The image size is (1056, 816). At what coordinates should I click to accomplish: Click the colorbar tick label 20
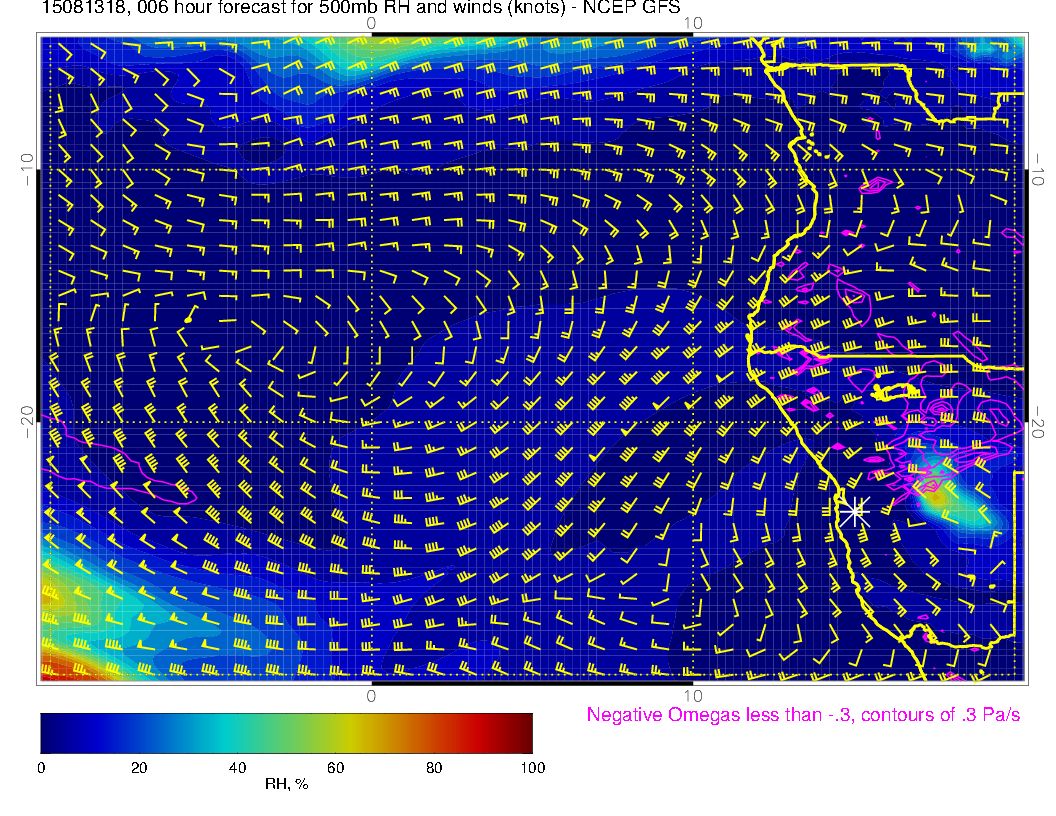click(139, 768)
